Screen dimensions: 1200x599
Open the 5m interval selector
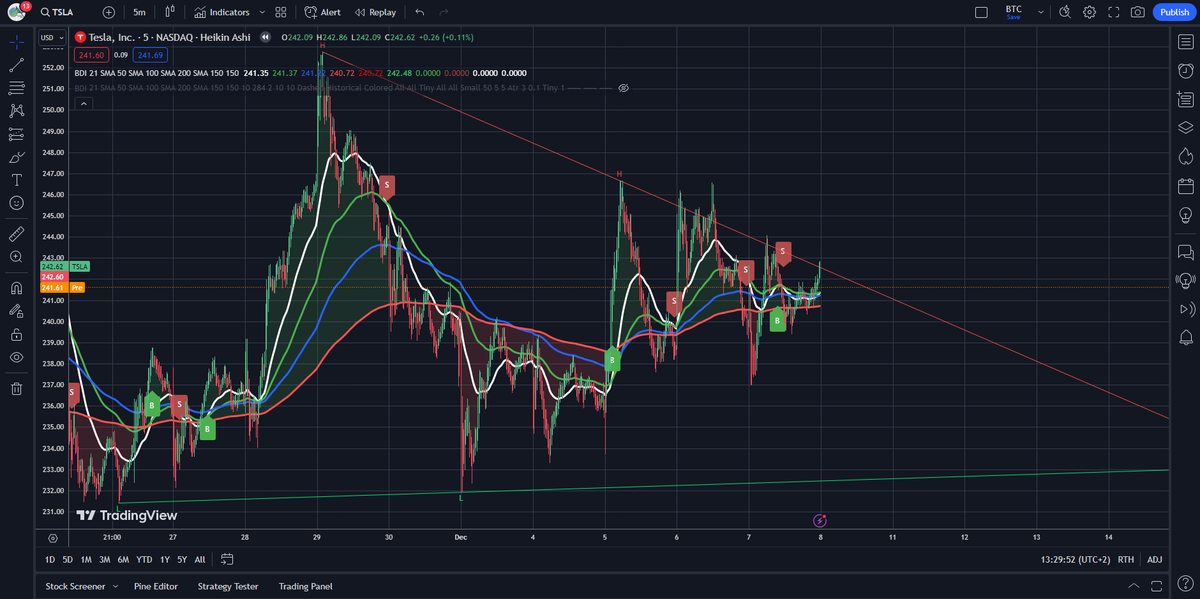(139, 12)
